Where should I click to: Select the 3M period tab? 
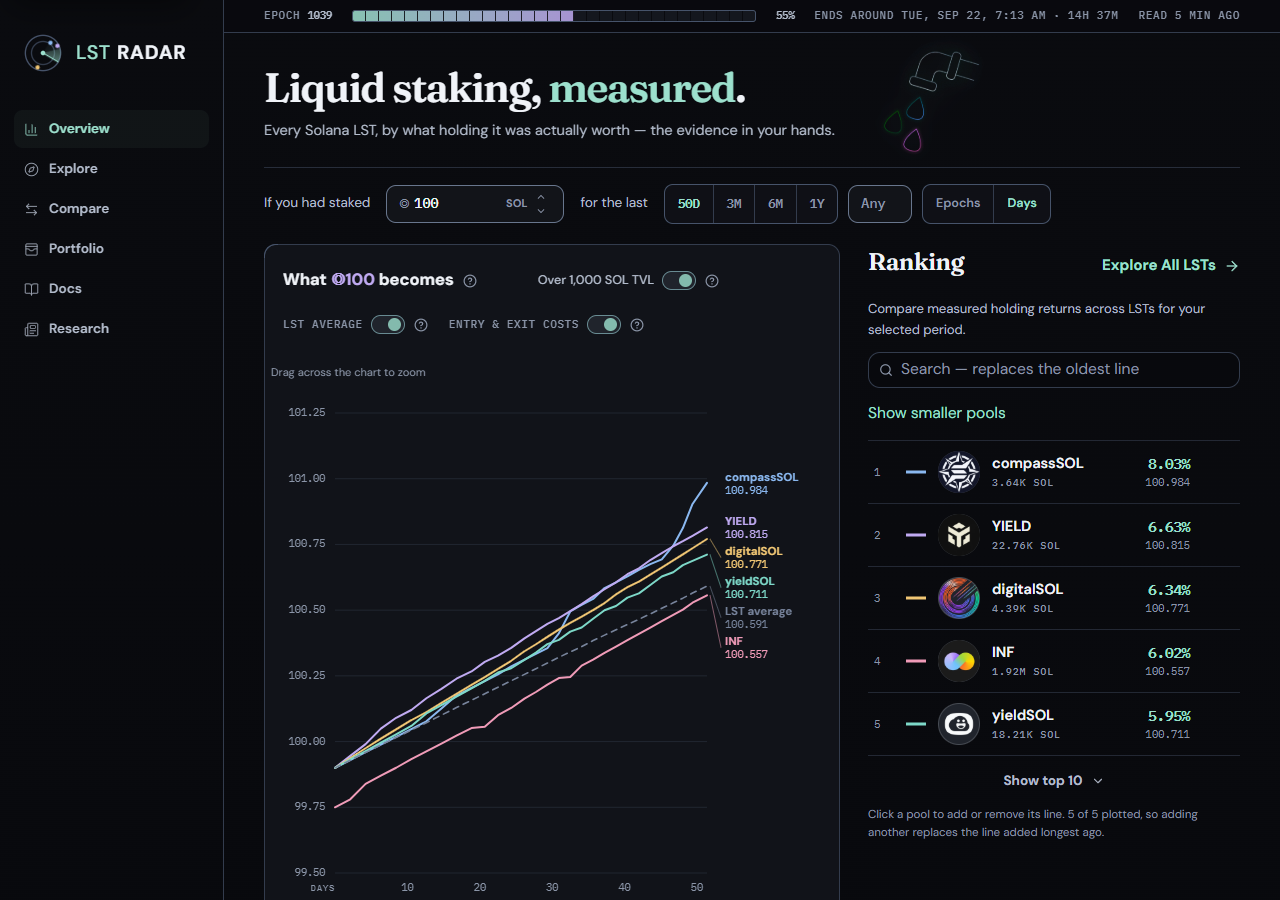point(734,204)
